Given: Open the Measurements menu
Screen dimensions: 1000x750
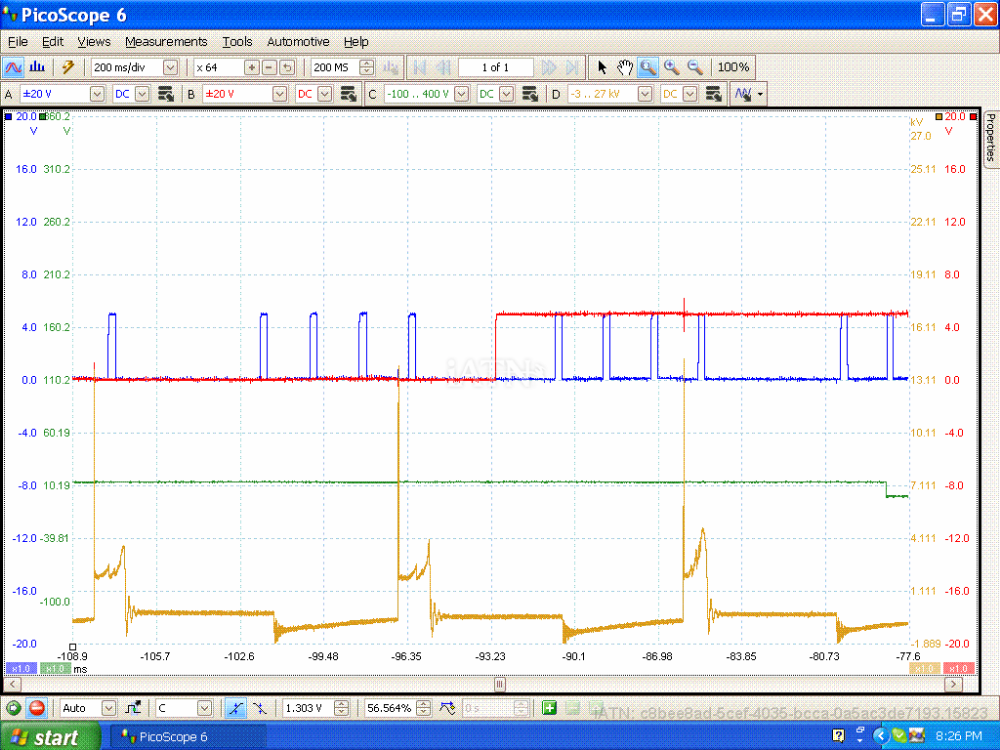Looking at the screenshot, I should click(x=166, y=42).
